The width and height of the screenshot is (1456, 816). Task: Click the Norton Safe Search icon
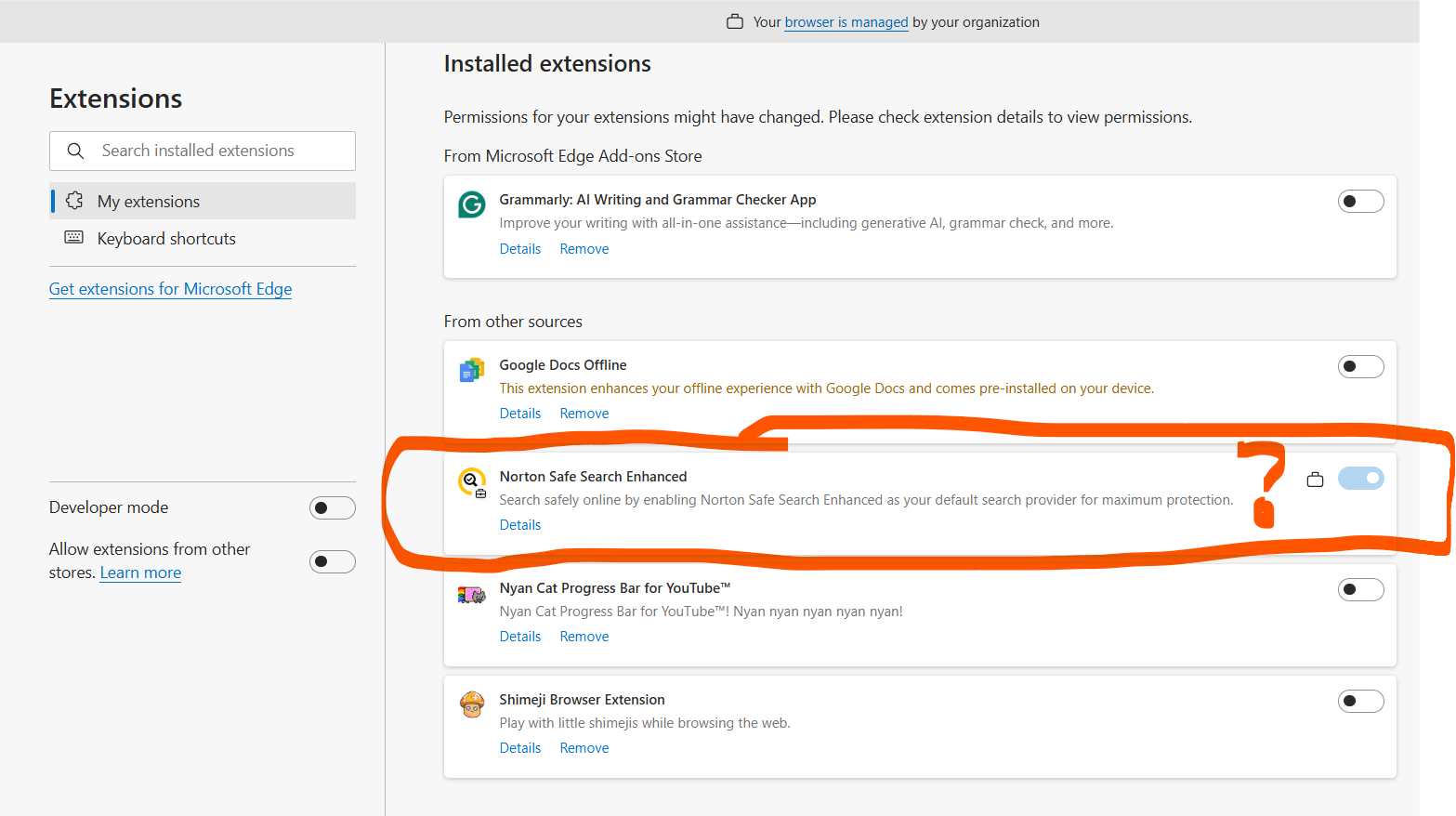(x=472, y=482)
